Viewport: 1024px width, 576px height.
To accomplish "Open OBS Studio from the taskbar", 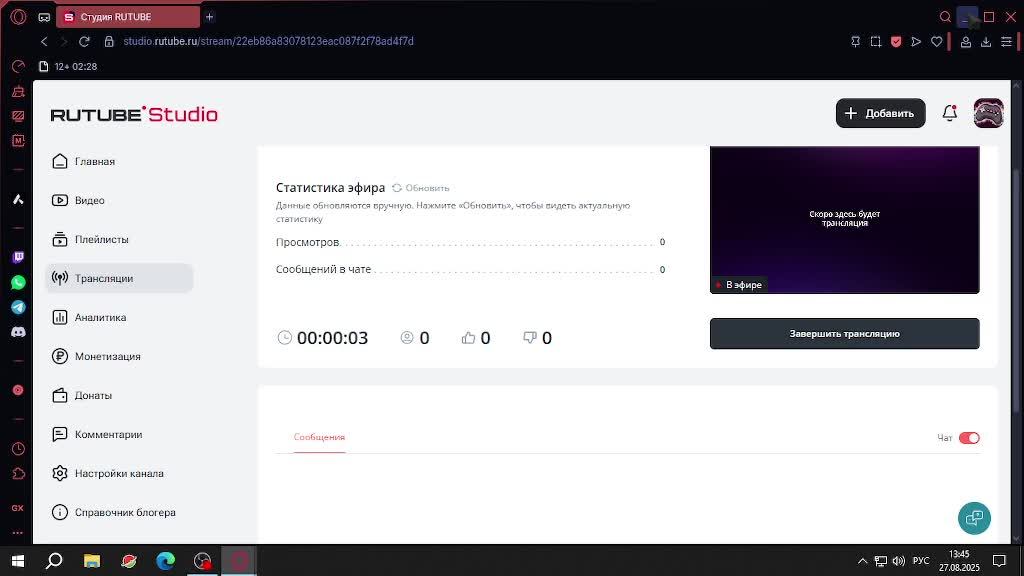I will (202, 561).
